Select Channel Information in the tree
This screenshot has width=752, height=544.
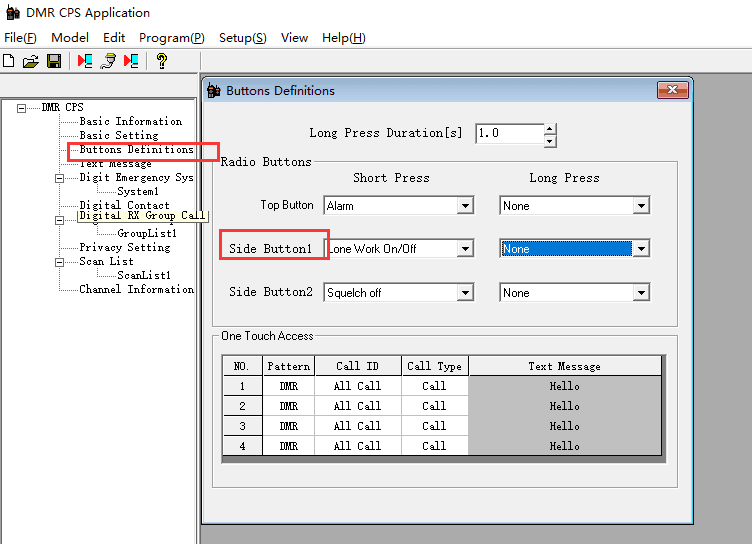point(136,290)
